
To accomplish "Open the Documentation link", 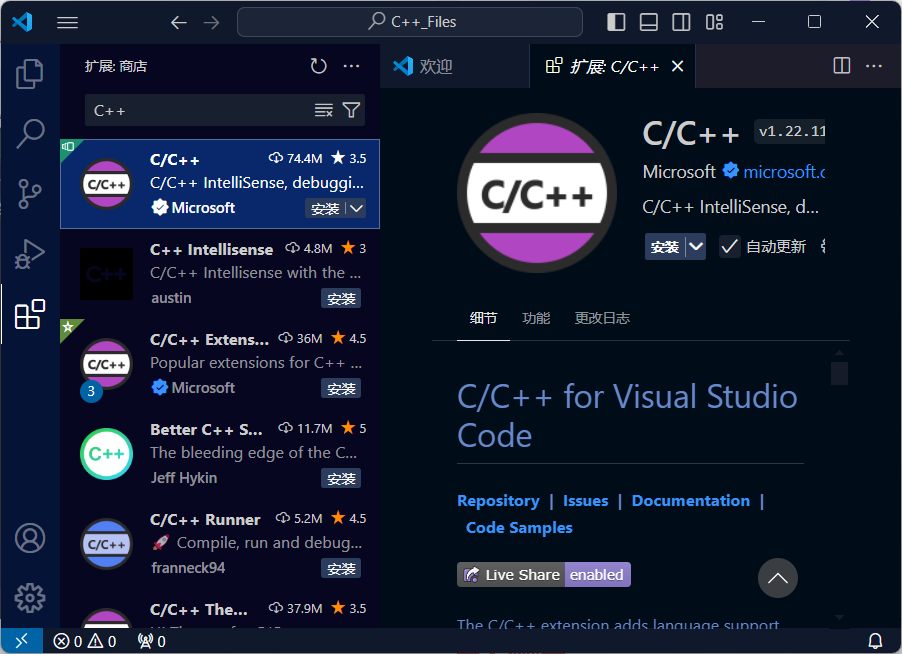I will point(691,501).
